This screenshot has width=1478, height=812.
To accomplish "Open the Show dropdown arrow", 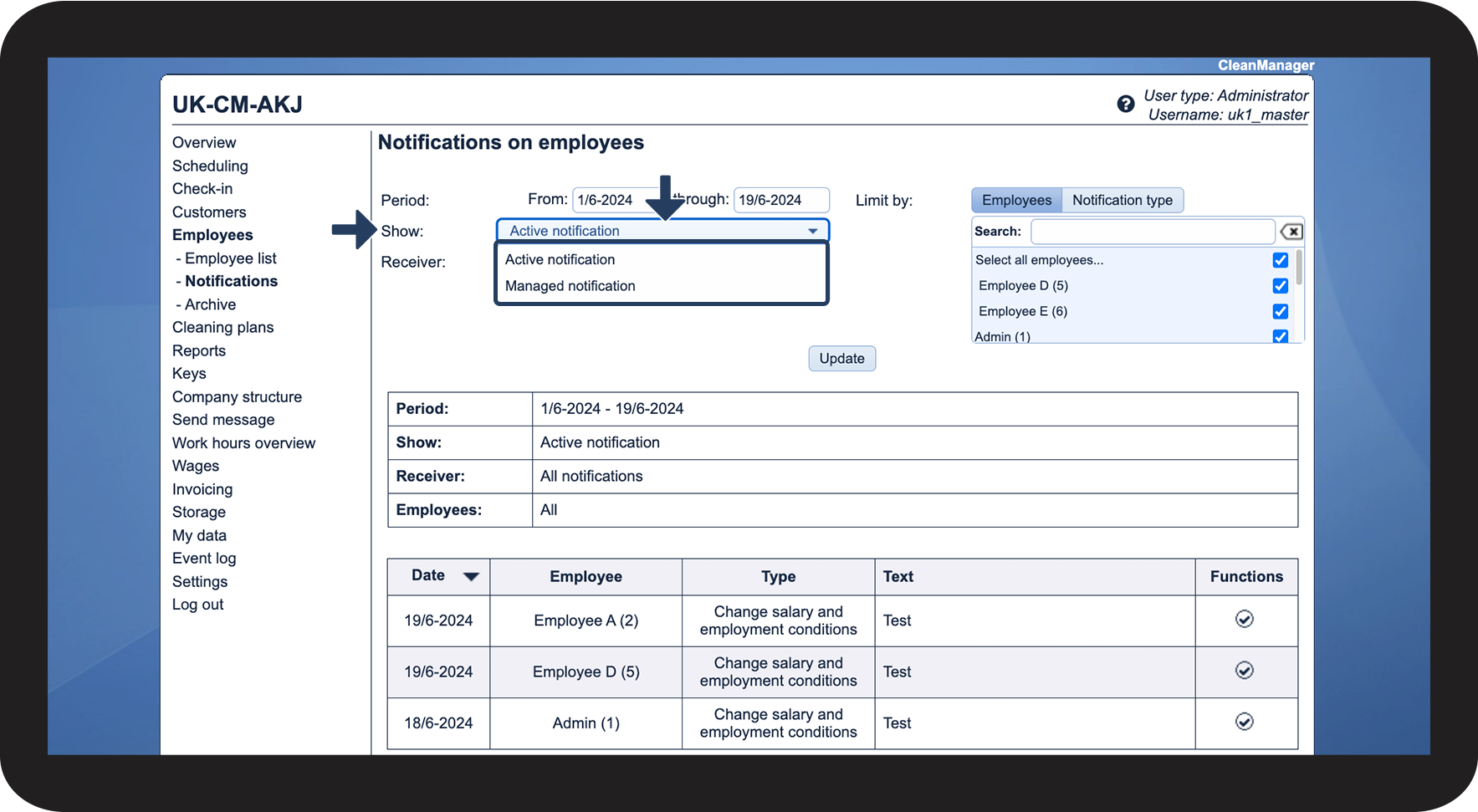I will [x=812, y=232].
